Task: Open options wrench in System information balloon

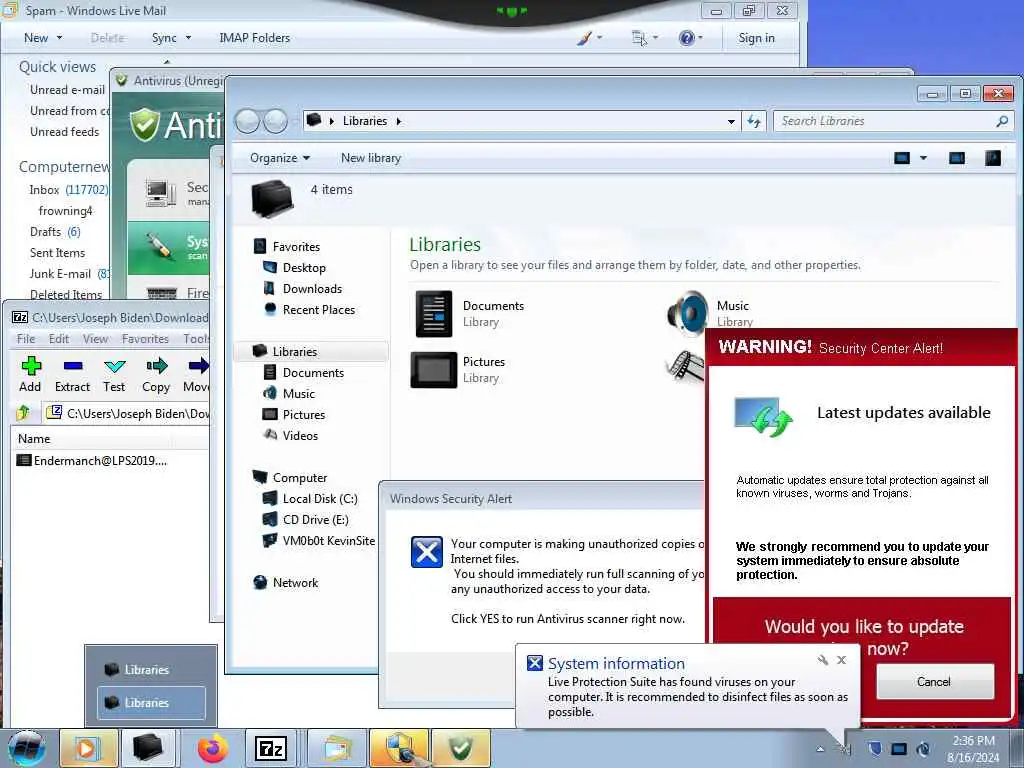Action: pos(822,660)
